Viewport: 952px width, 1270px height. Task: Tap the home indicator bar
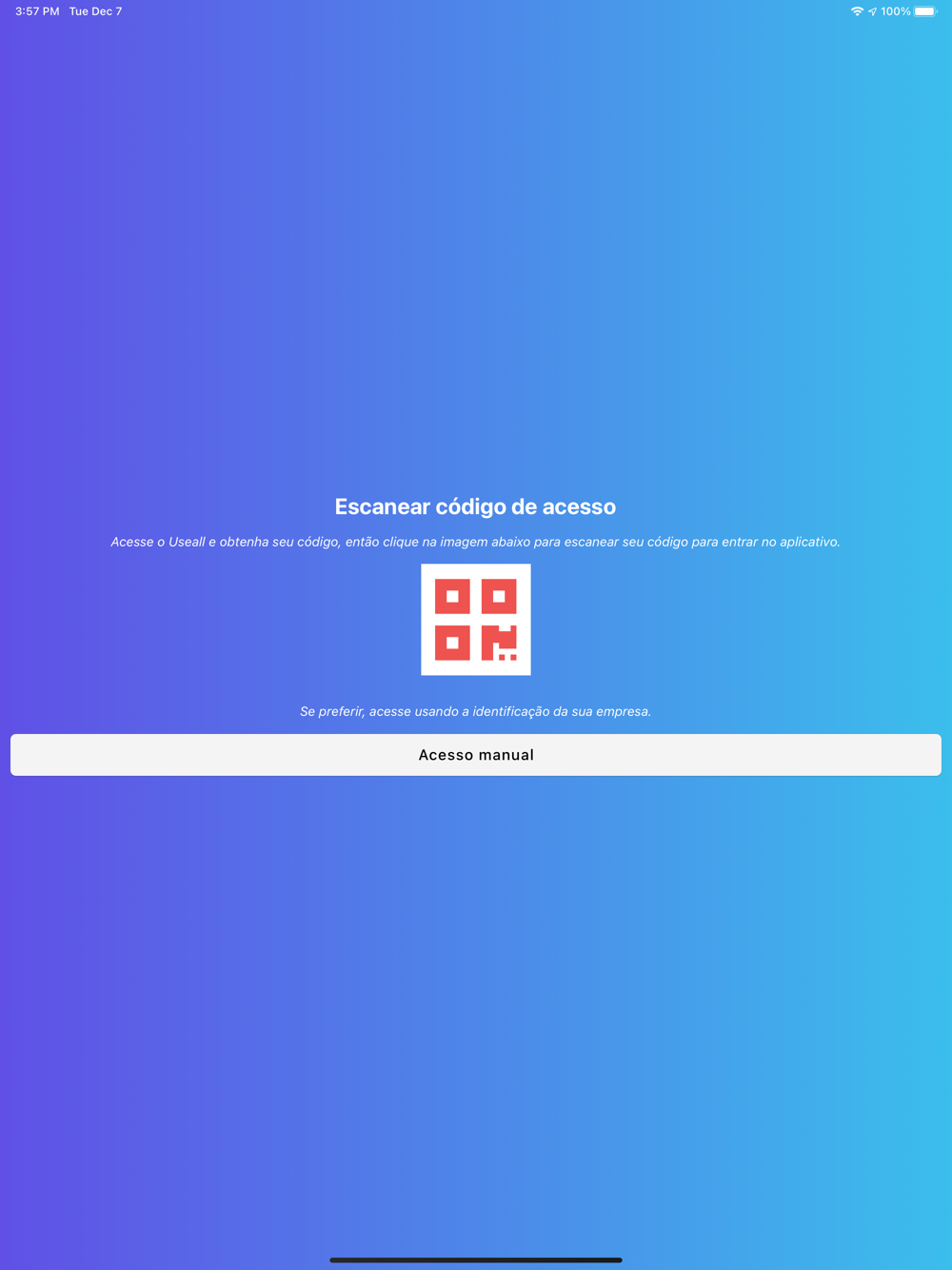pos(476,1260)
